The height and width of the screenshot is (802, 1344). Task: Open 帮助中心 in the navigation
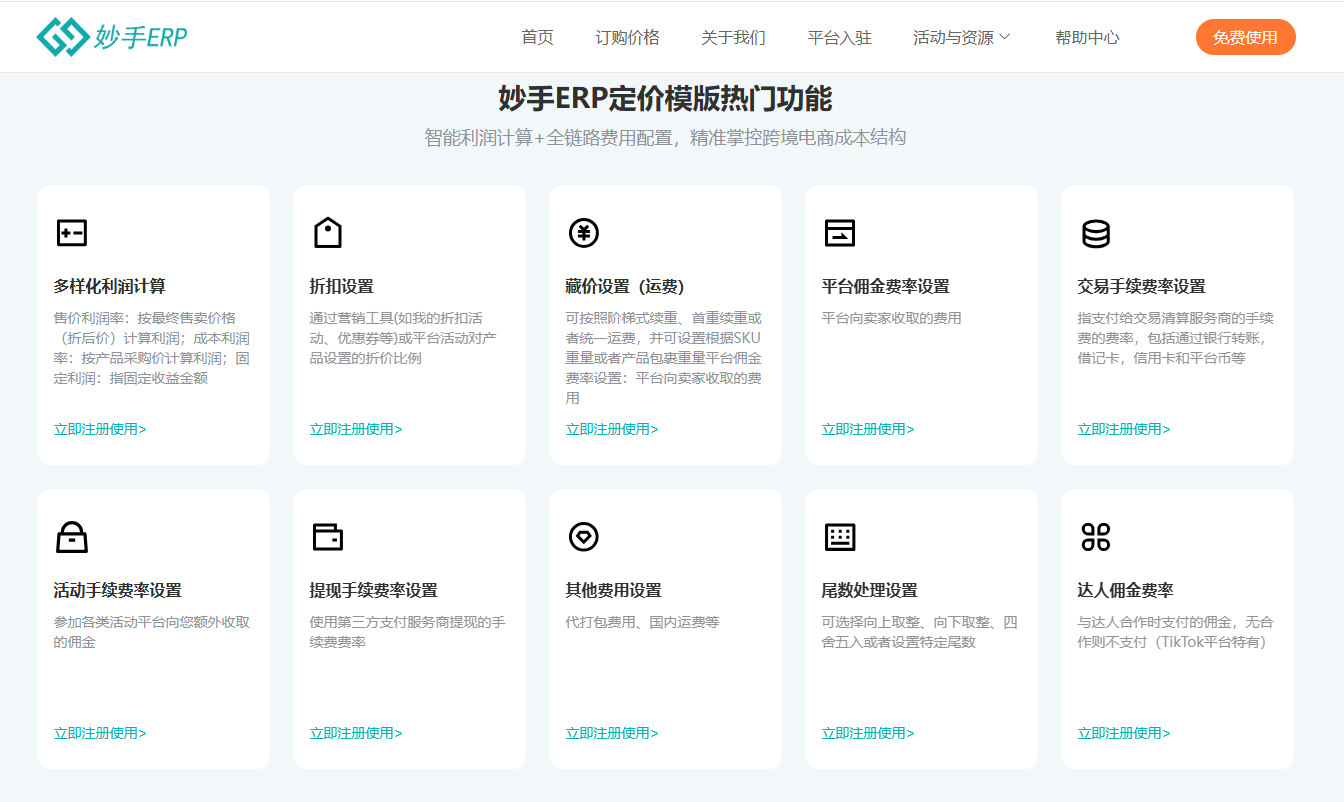1087,37
